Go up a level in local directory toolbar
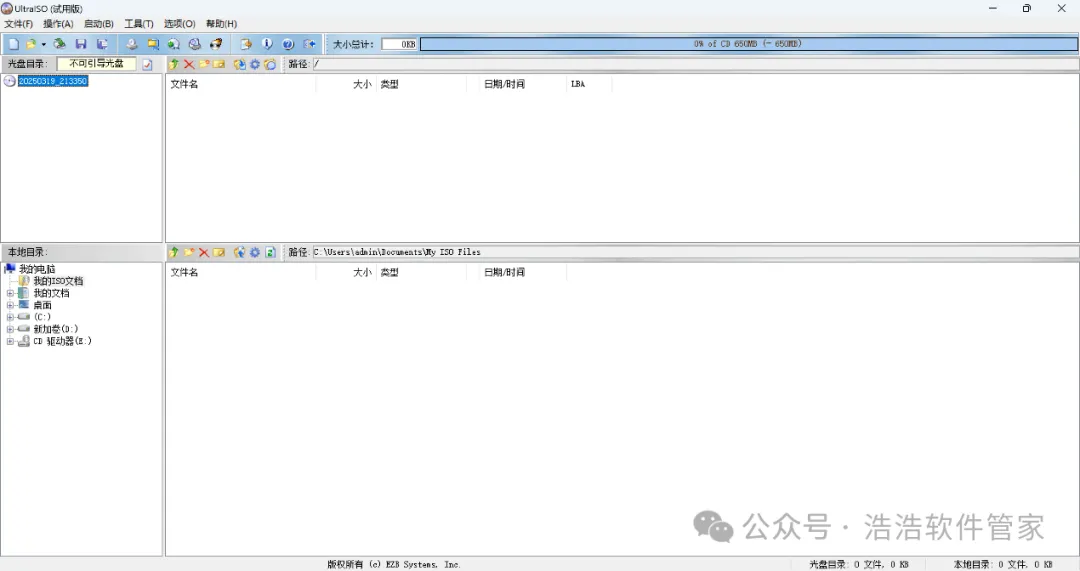Viewport: 1080px width, 571px height. [x=174, y=252]
